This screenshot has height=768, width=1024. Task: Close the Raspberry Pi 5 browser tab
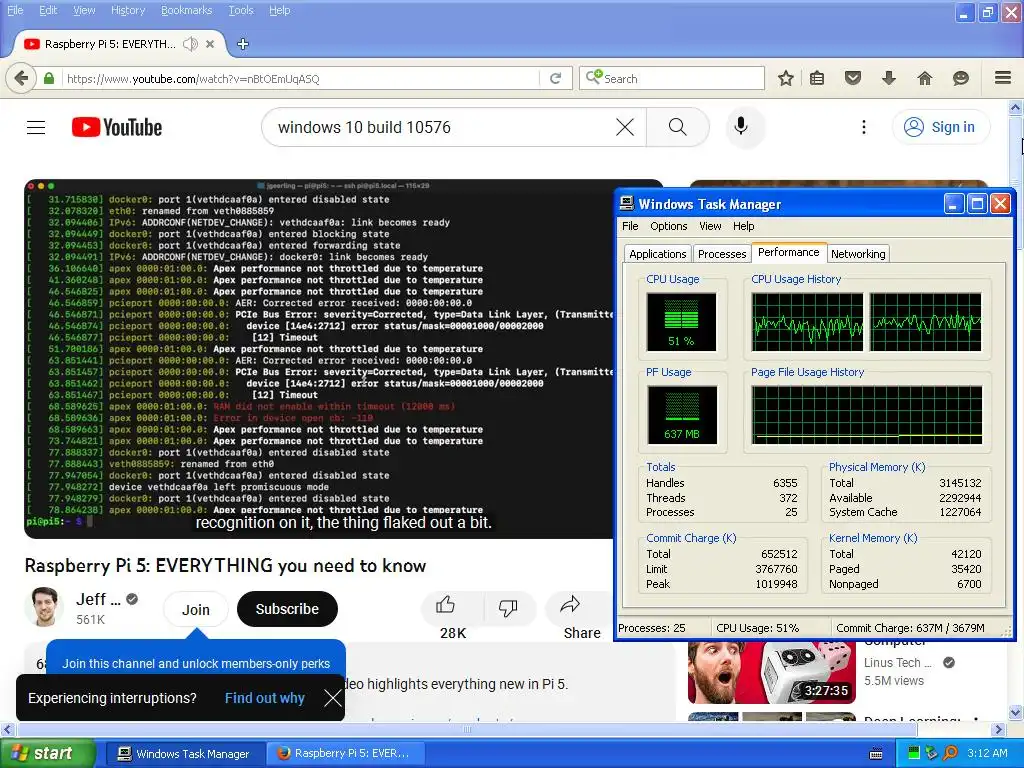[210, 44]
